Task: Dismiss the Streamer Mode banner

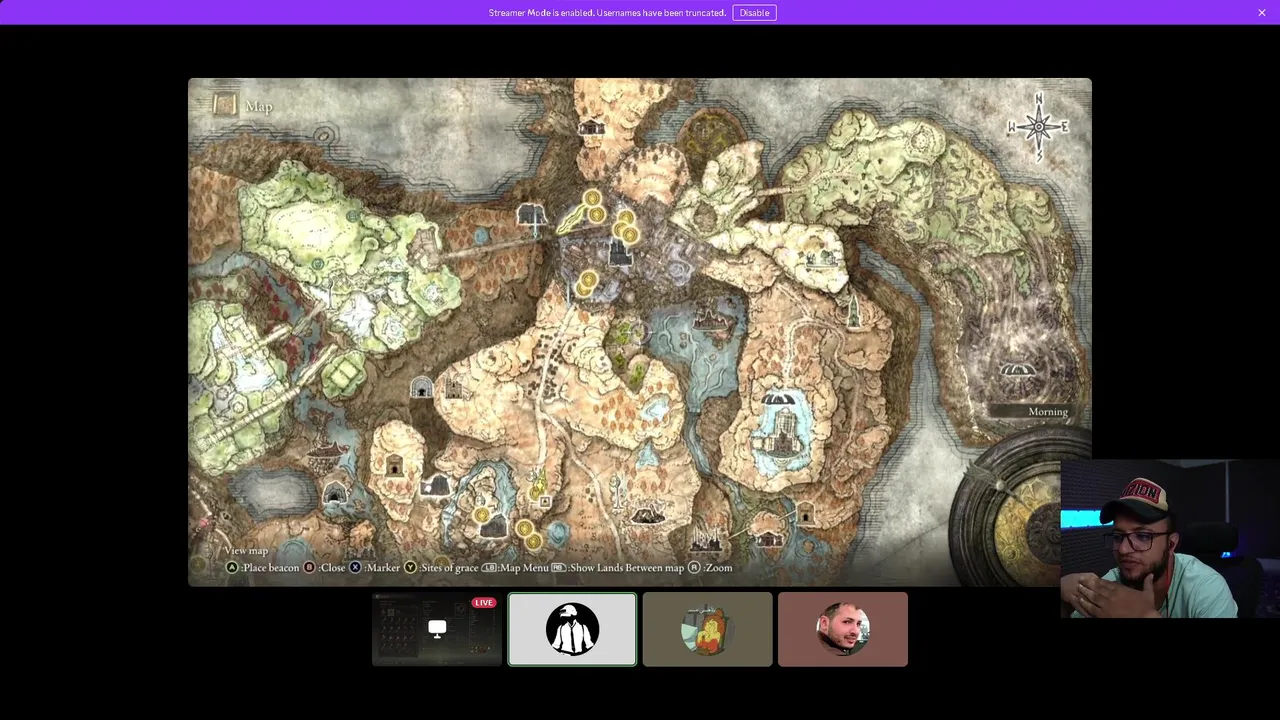Action: point(1262,13)
